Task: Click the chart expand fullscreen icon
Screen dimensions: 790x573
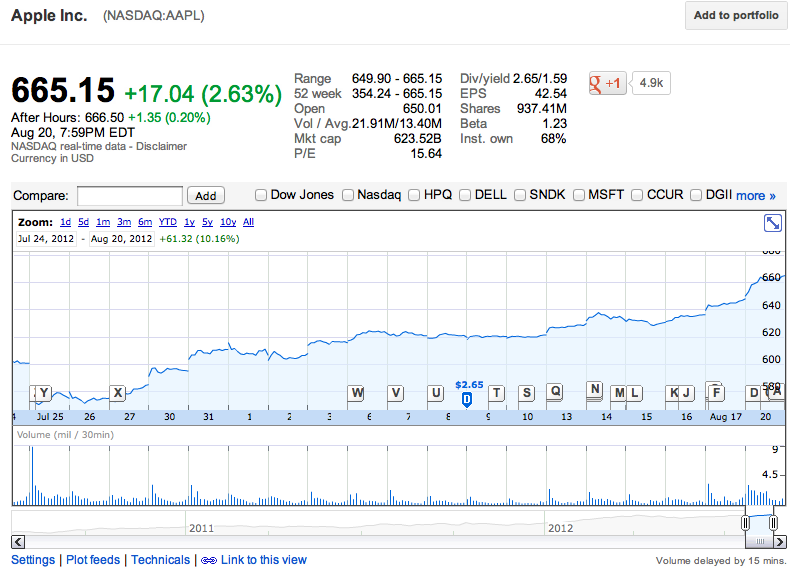Action: tap(771, 223)
